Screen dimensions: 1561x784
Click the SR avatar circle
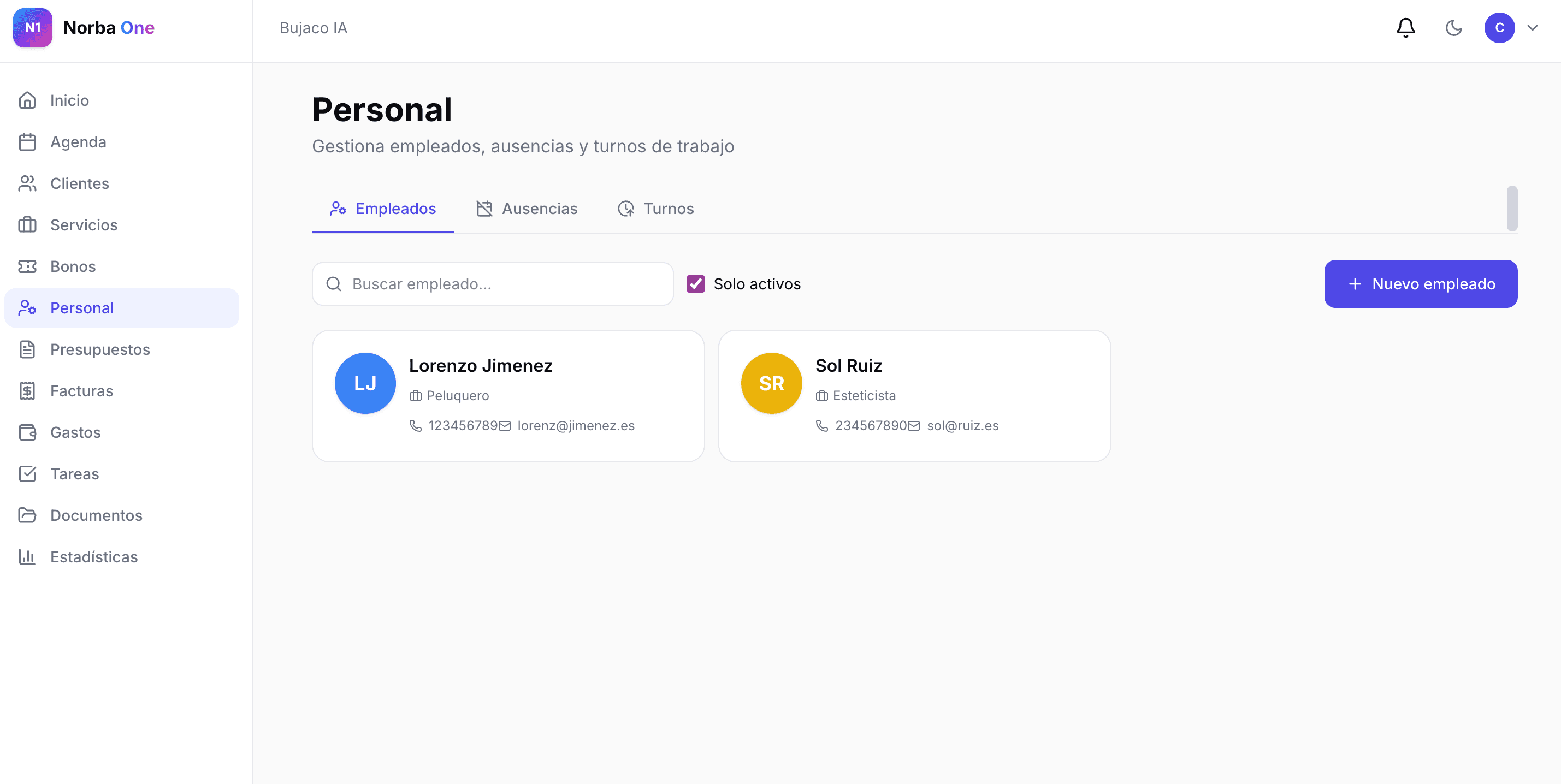(x=771, y=383)
